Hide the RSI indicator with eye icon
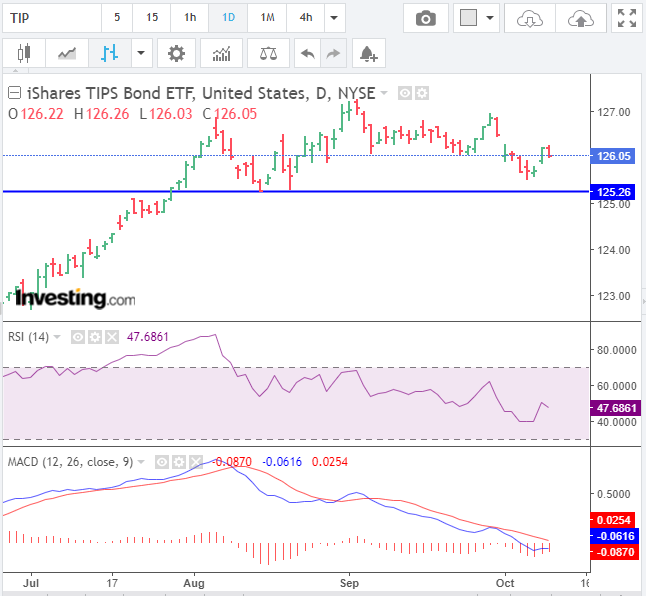 click(x=78, y=337)
